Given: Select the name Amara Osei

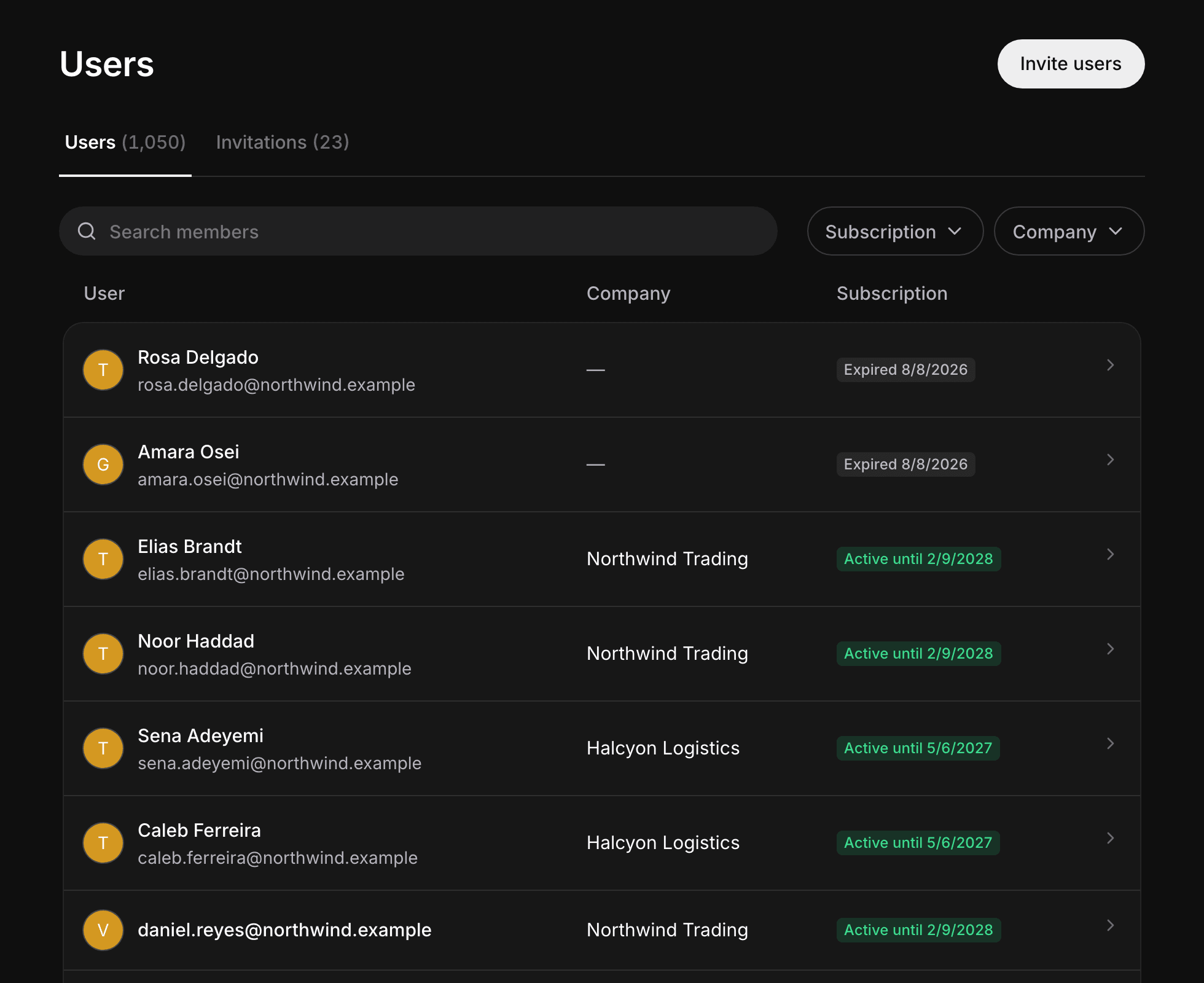Looking at the screenshot, I should click(189, 452).
